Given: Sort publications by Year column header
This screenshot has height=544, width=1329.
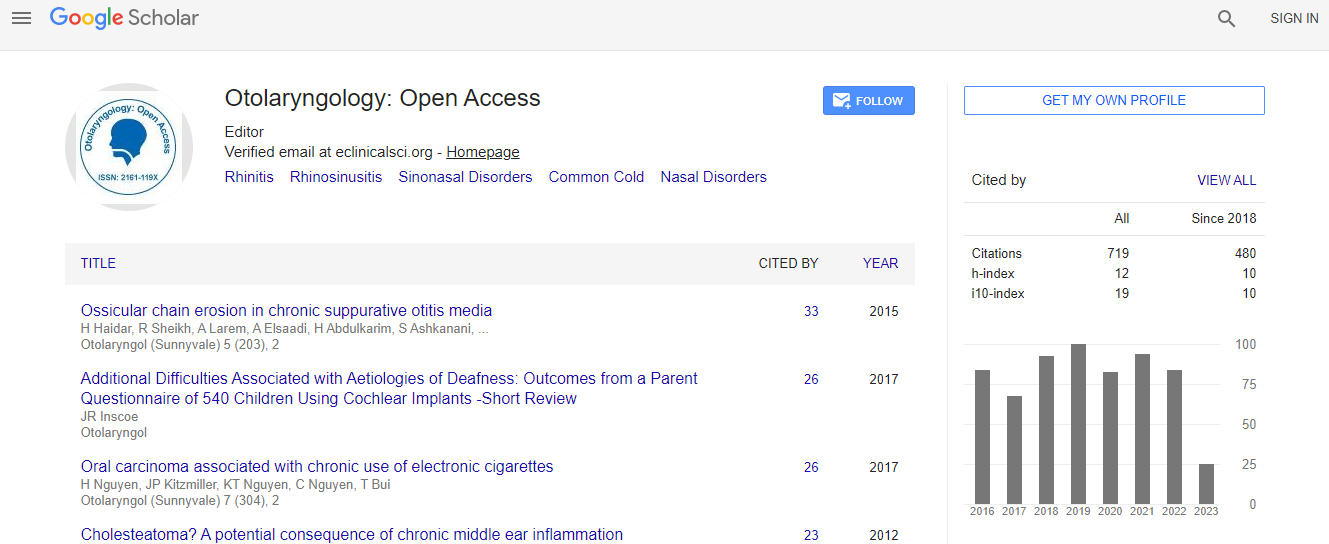Looking at the screenshot, I should [880, 263].
